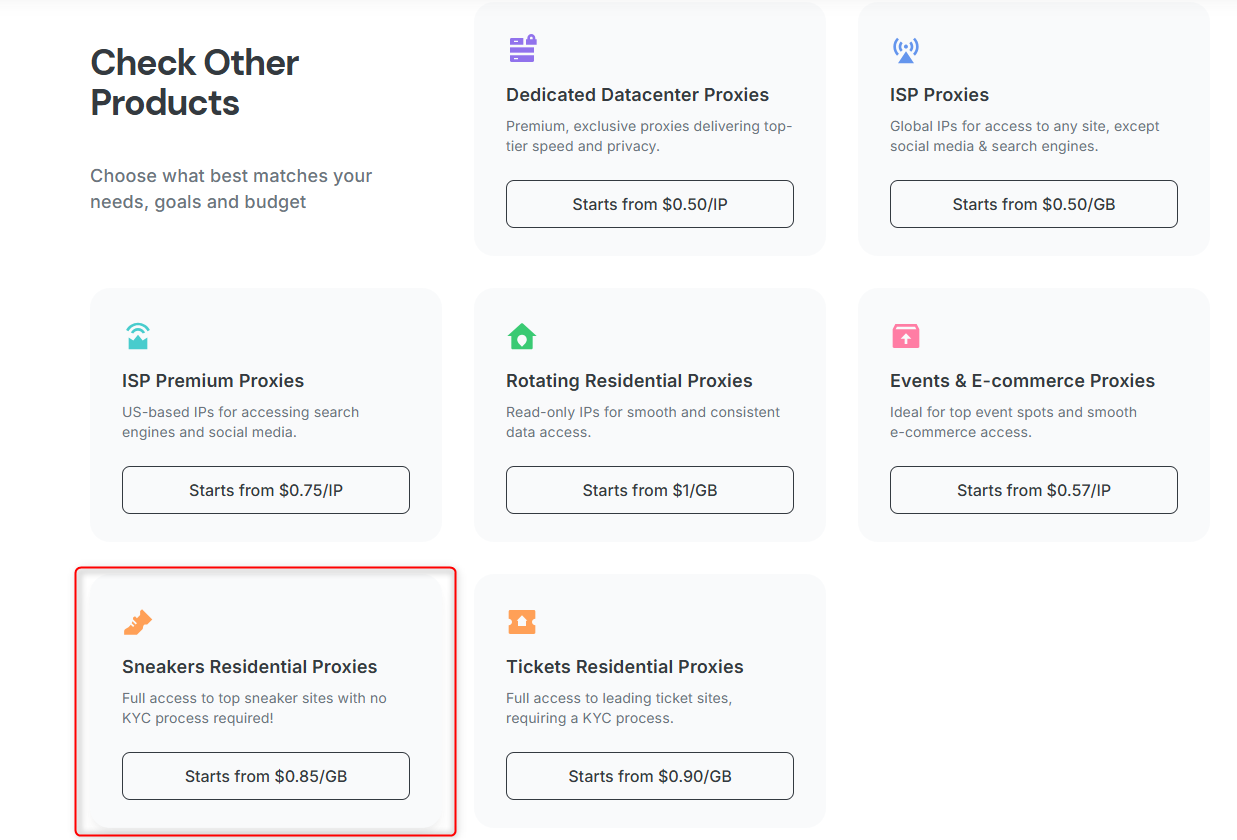Open the Rotating Residential Proxies title

[x=629, y=381]
